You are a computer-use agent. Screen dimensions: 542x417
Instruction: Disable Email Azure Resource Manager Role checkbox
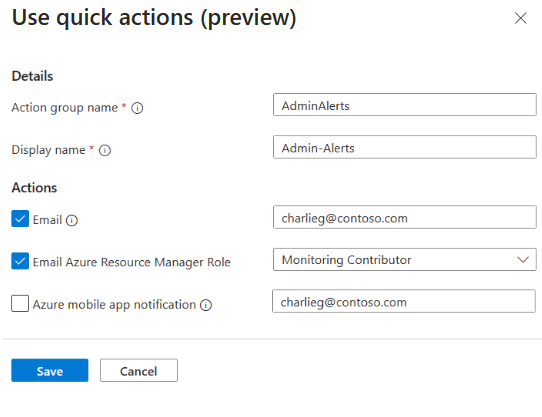(20, 261)
